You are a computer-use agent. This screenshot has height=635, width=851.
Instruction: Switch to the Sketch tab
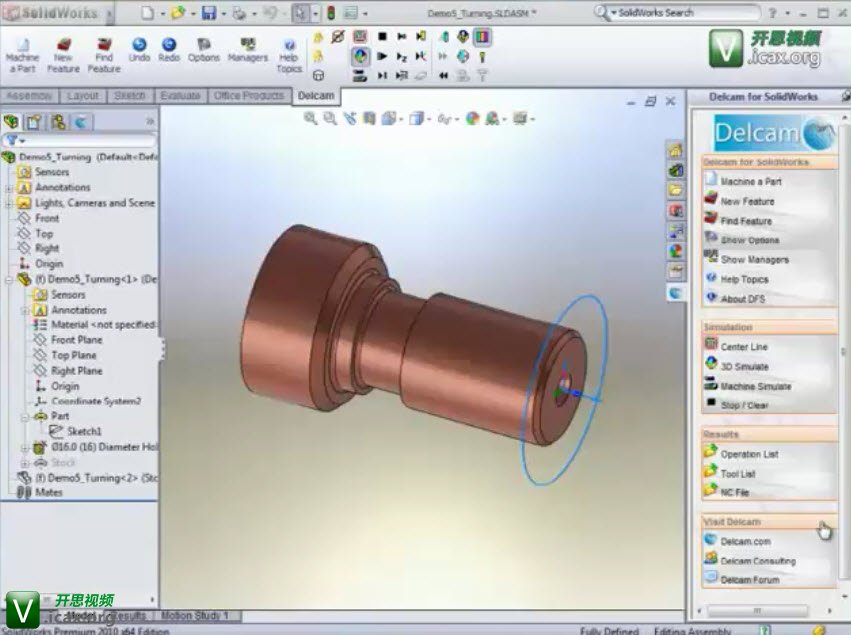(130, 96)
